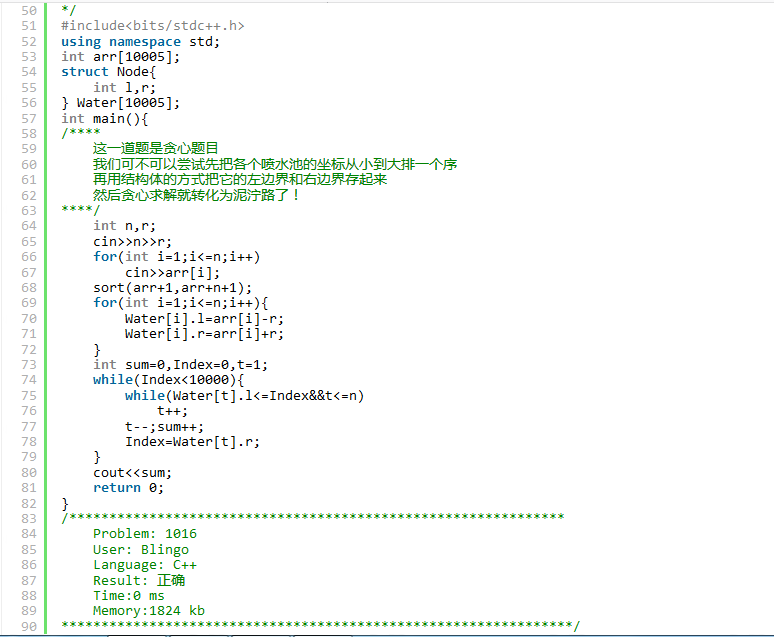This screenshot has width=774, height=637.
Task: Click comment line starting '然后贪心求解'
Action: point(196,195)
